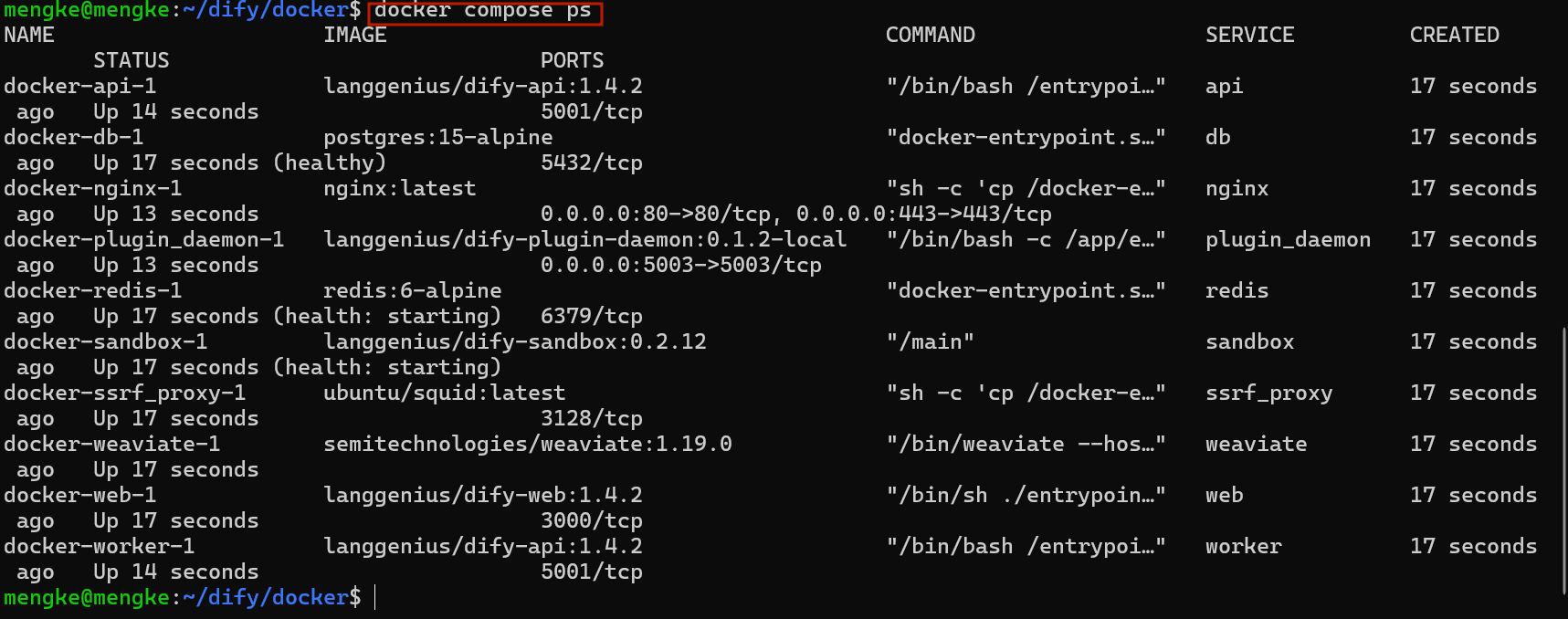Click the docker-redis-1 container name

[x=92, y=290]
